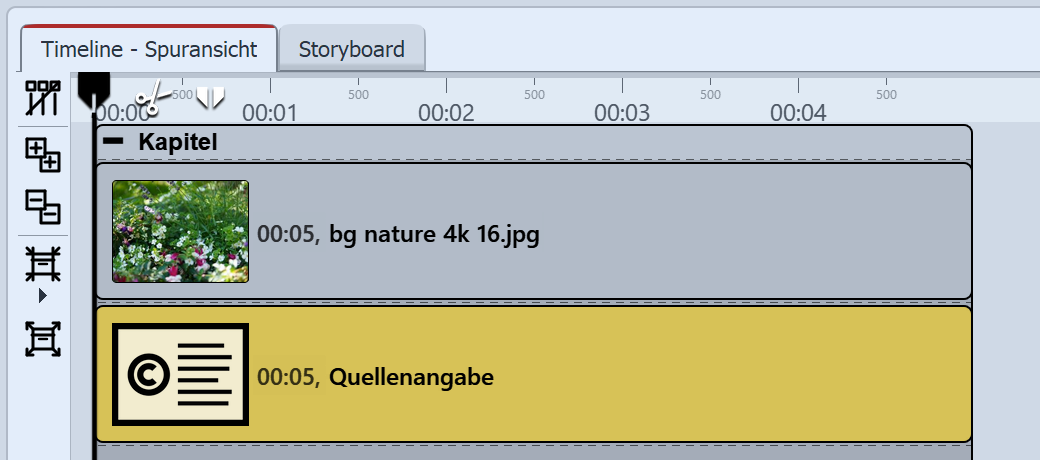The width and height of the screenshot is (1040, 460).
Task: Click the razor cut tool icon at top of sidebar
Action: 43,98
